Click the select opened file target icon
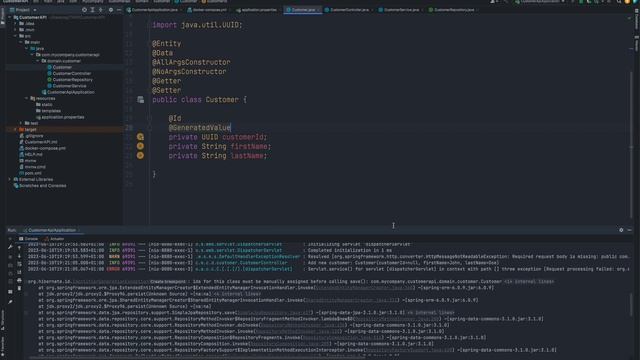The height and width of the screenshot is (360, 640). click(84, 10)
